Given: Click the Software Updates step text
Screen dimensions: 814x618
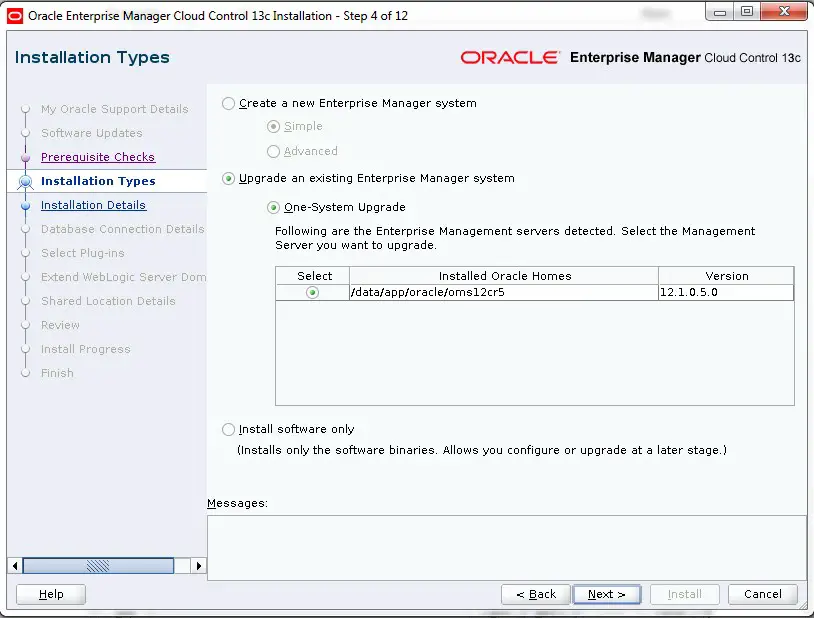Looking at the screenshot, I should coord(91,133).
